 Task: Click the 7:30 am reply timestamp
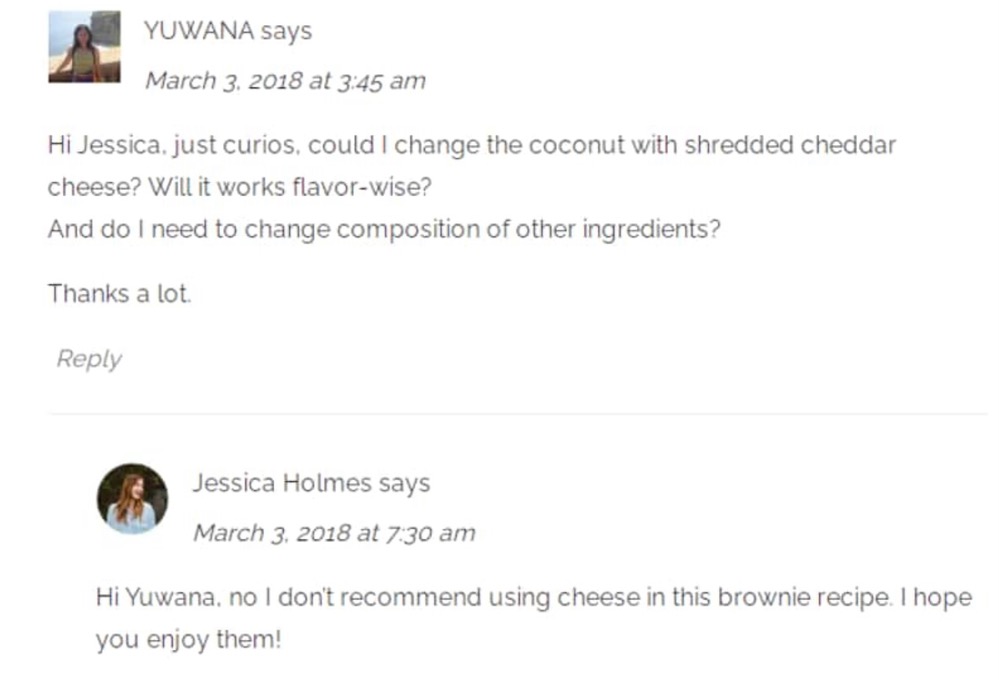coord(334,533)
